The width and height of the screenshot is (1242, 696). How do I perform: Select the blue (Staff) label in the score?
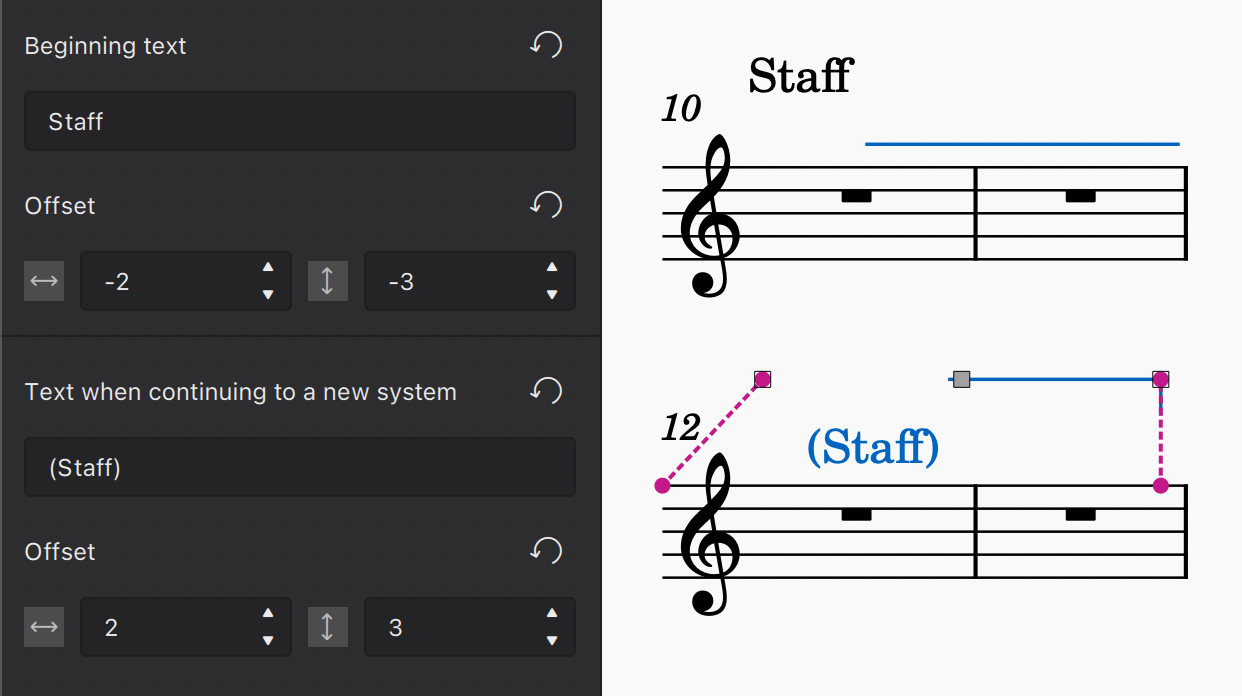click(x=871, y=447)
